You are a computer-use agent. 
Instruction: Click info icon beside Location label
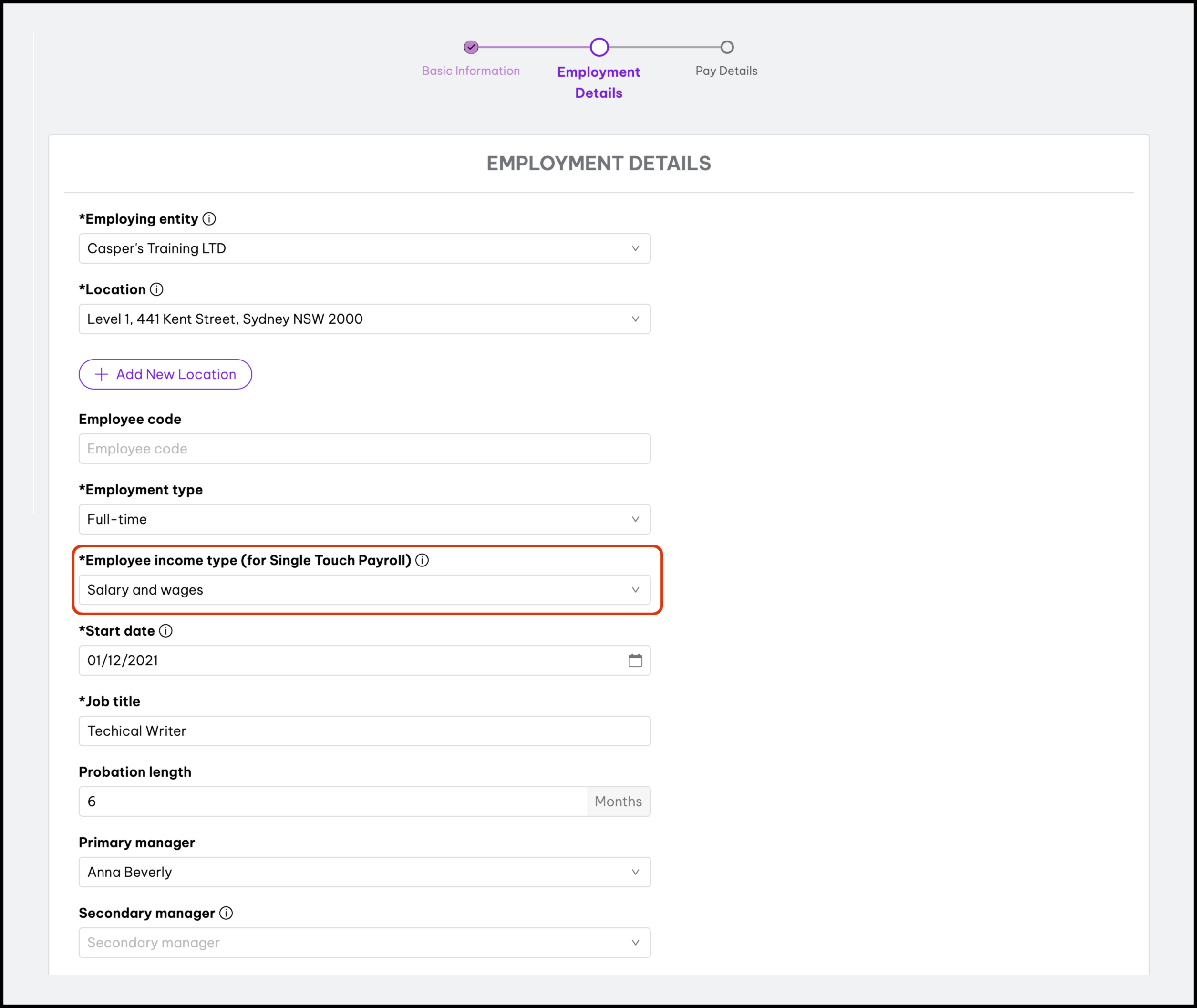(156, 289)
